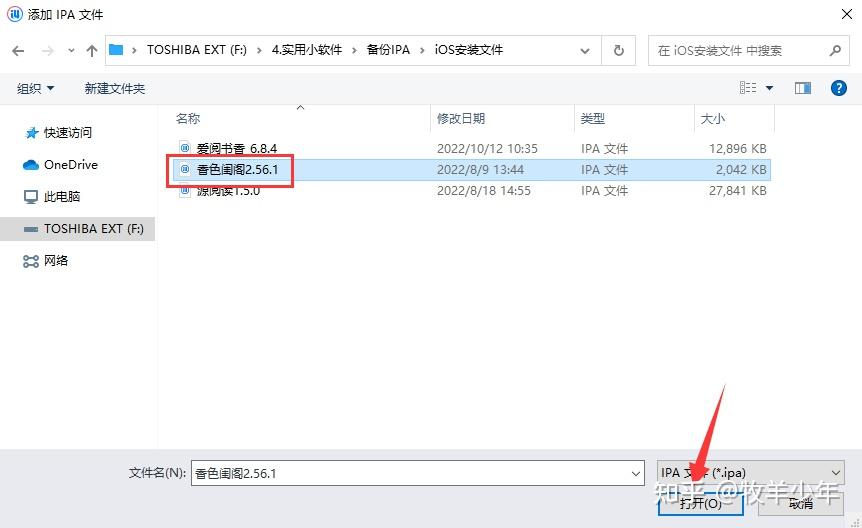Image resolution: width=862 pixels, height=528 pixels.
Task: Select 4.实用小软件 in address path
Action: click(x=306, y=50)
